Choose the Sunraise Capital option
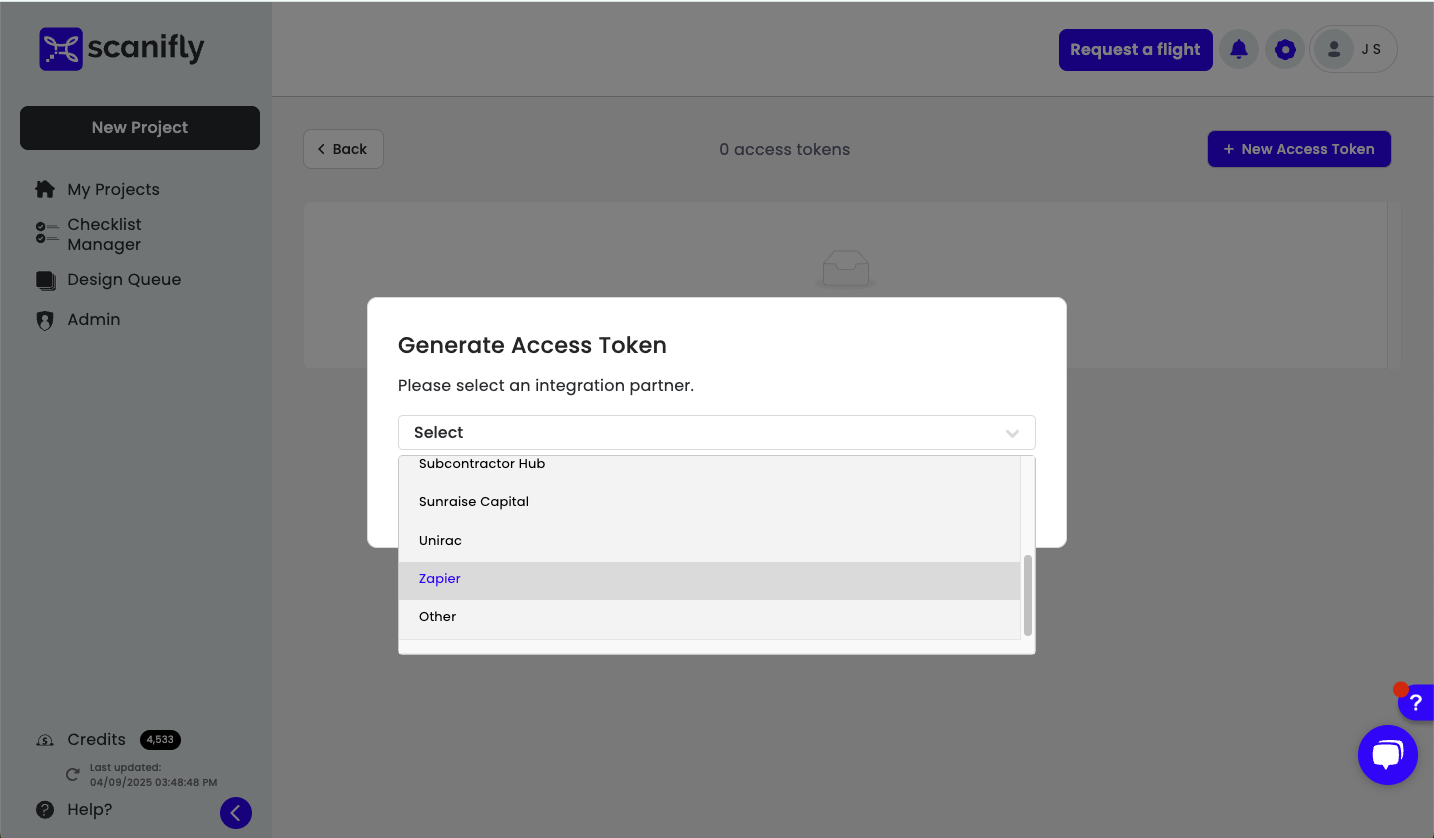Image resolution: width=1434 pixels, height=838 pixels. [709, 502]
